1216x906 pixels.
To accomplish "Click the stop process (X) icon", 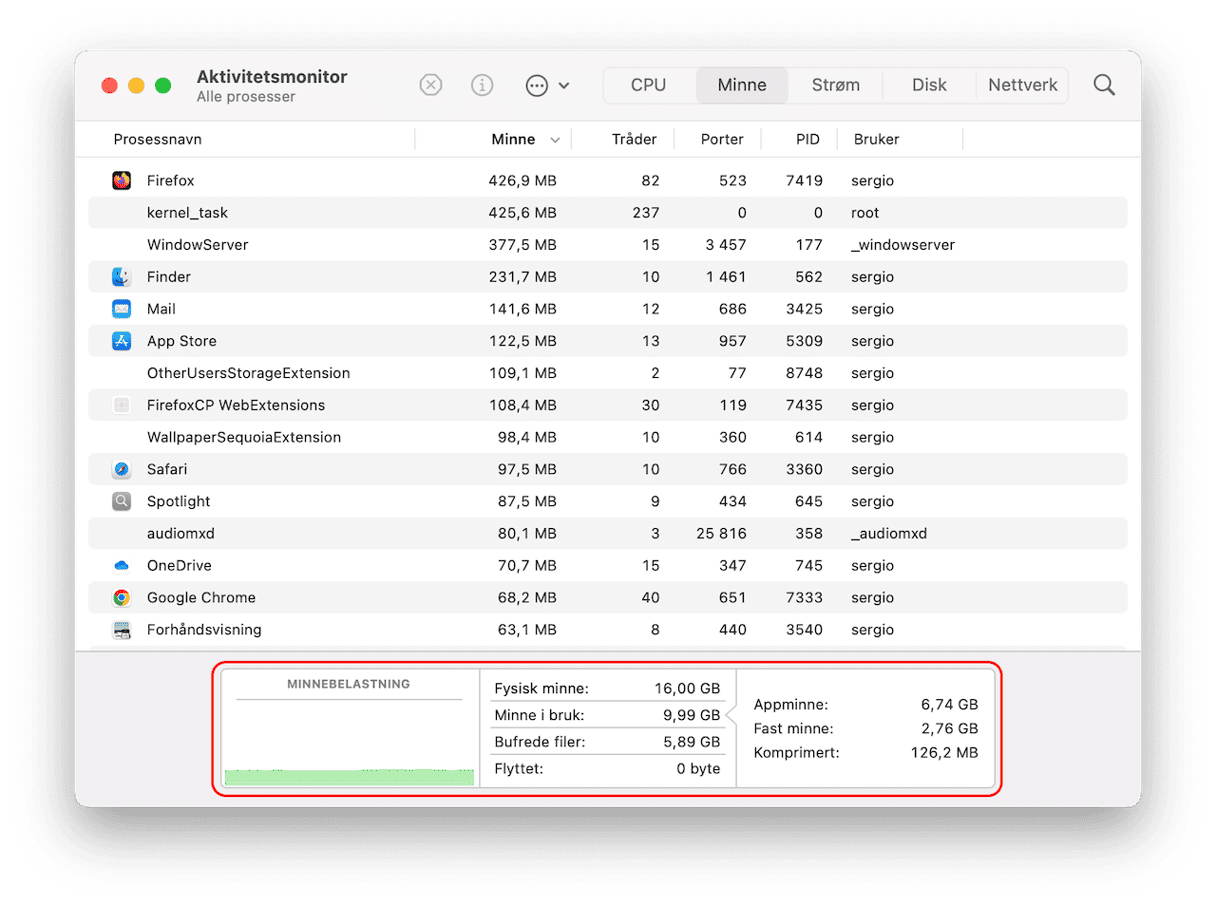I will (x=430, y=85).
